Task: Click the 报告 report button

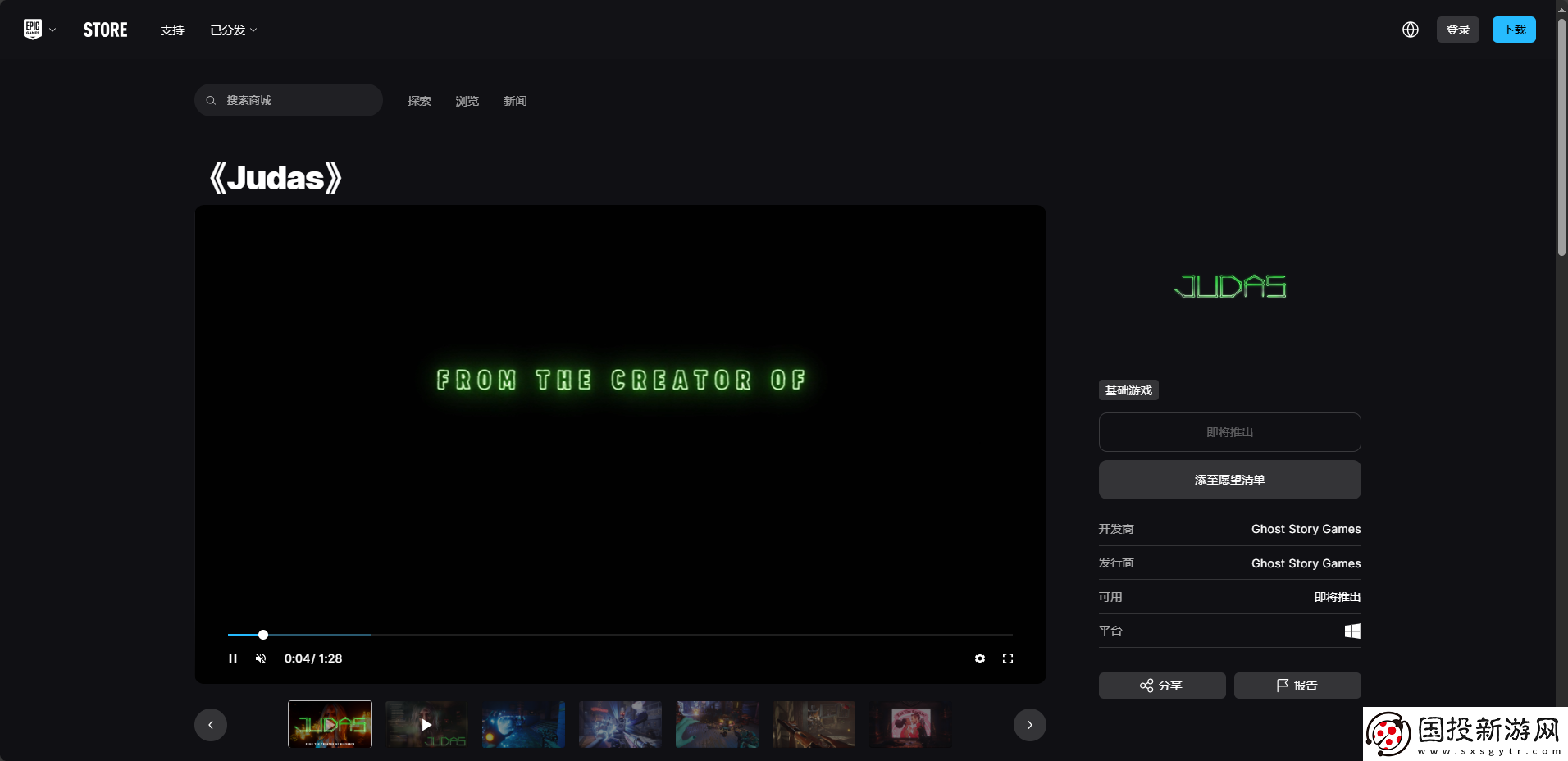Action: pyautogui.click(x=1297, y=686)
